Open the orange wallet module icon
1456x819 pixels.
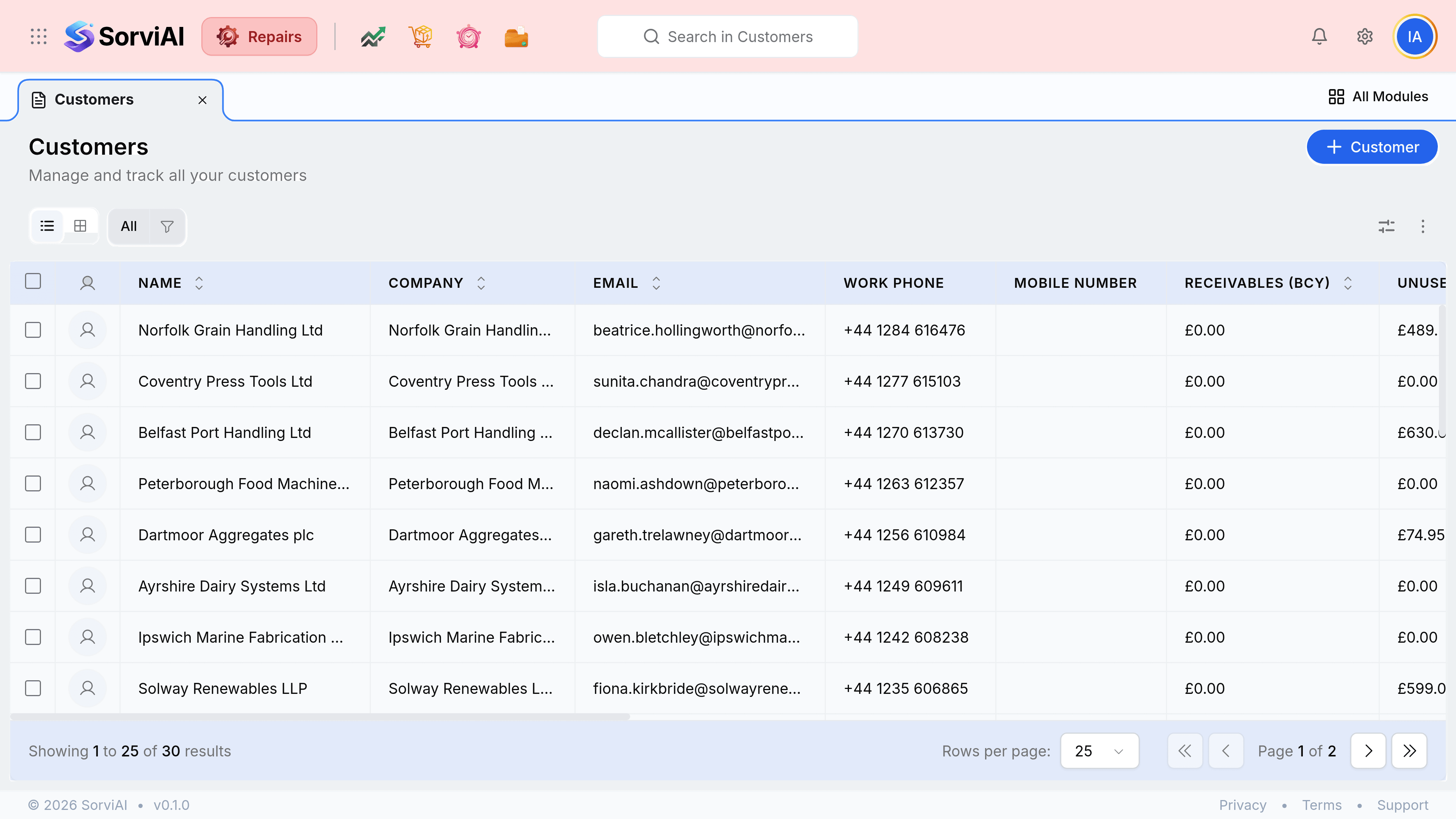point(516,37)
